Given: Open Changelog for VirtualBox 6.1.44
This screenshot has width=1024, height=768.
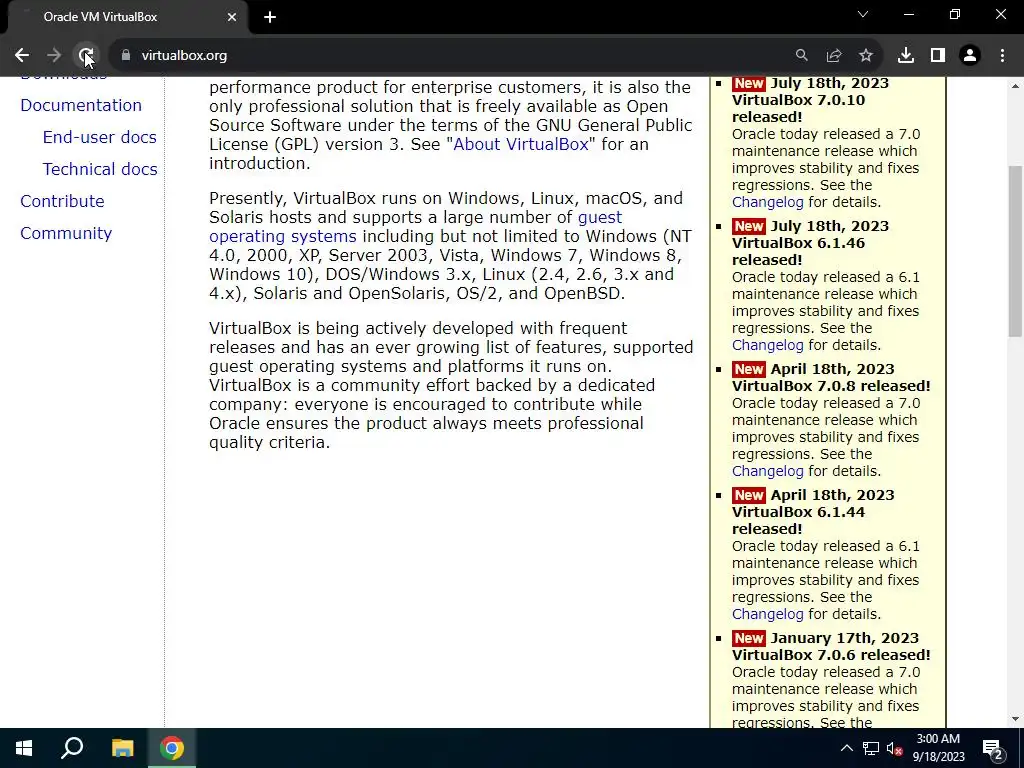Looking at the screenshot, I should point(767,615).
